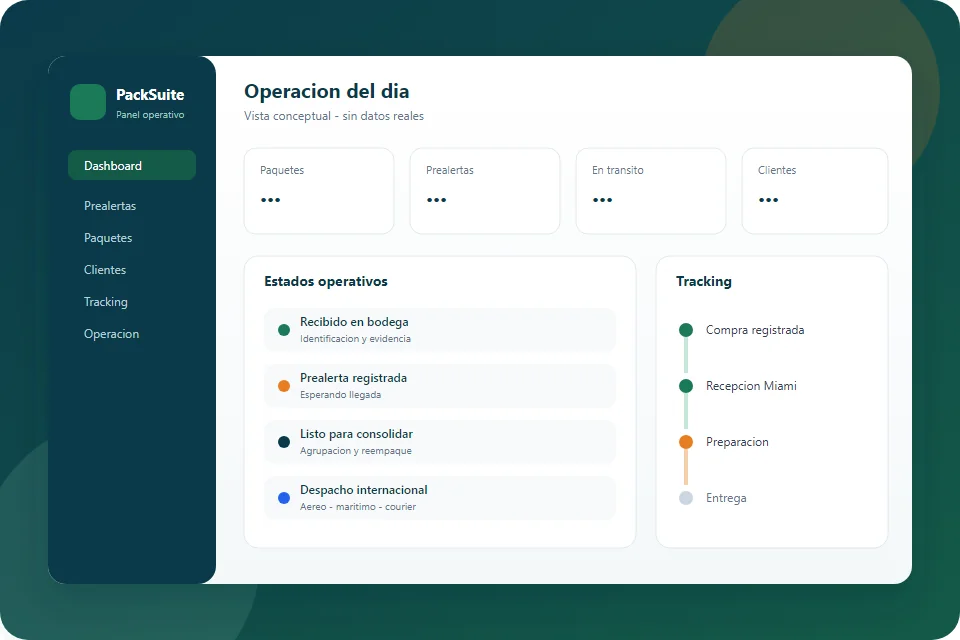Click dark dot beside Listo para consolidar

pos(283,442)
